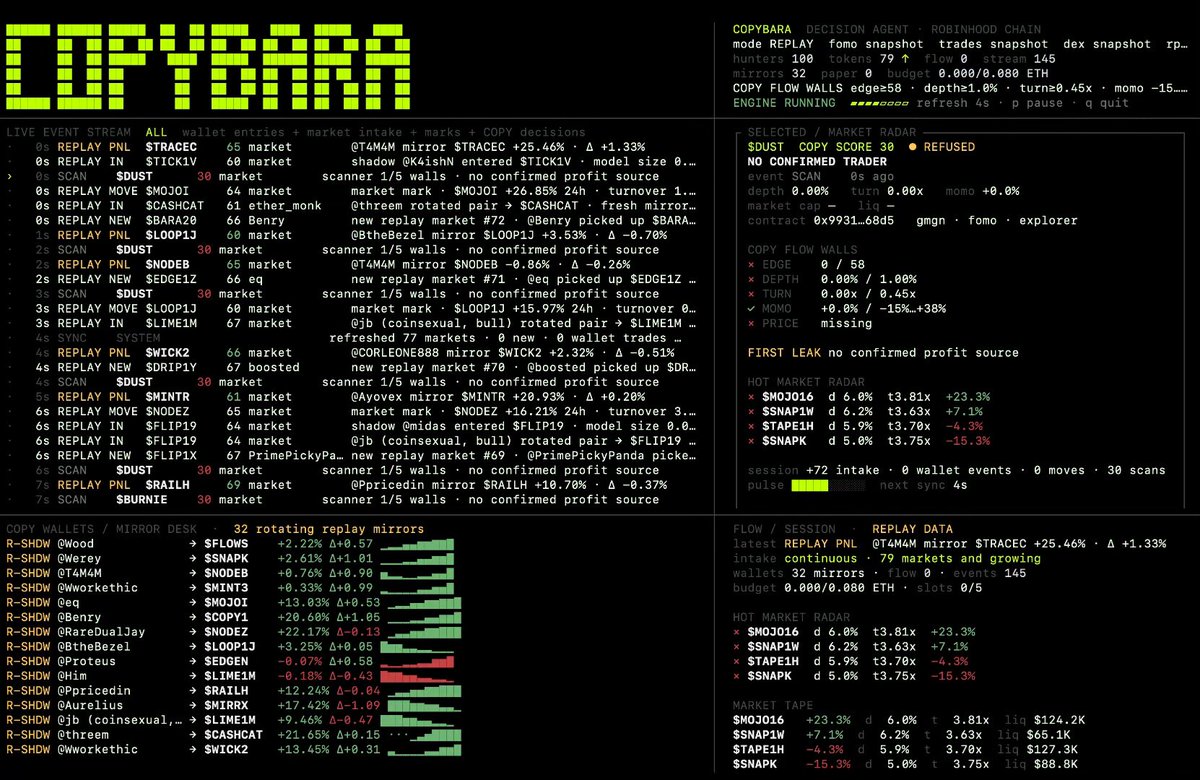Screen dimensions: 1200x780
Task: Click the × before $SNAPK in the Flow / Session radar
Action: [737, 676]
